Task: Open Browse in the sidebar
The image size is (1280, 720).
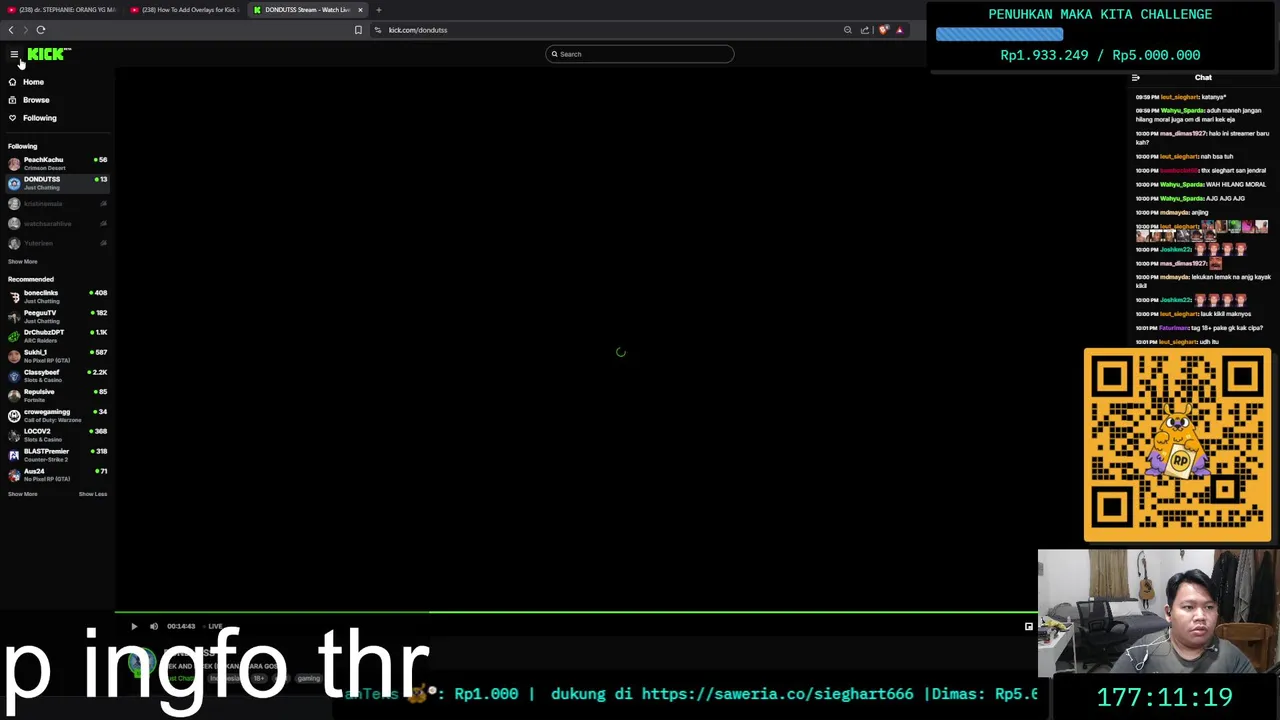Action: click(28, 100)
